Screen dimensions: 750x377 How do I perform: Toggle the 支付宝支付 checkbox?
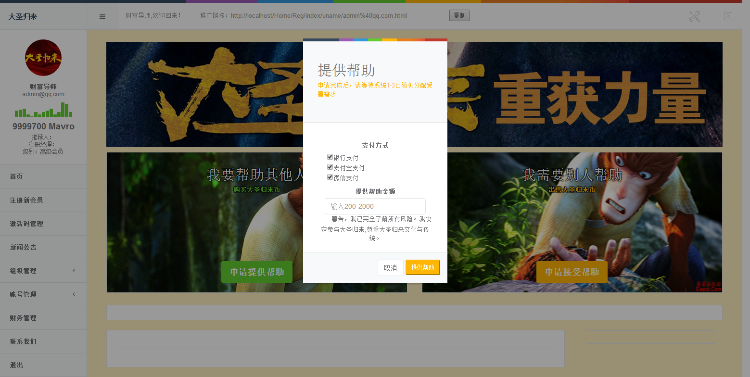(330, 167)
